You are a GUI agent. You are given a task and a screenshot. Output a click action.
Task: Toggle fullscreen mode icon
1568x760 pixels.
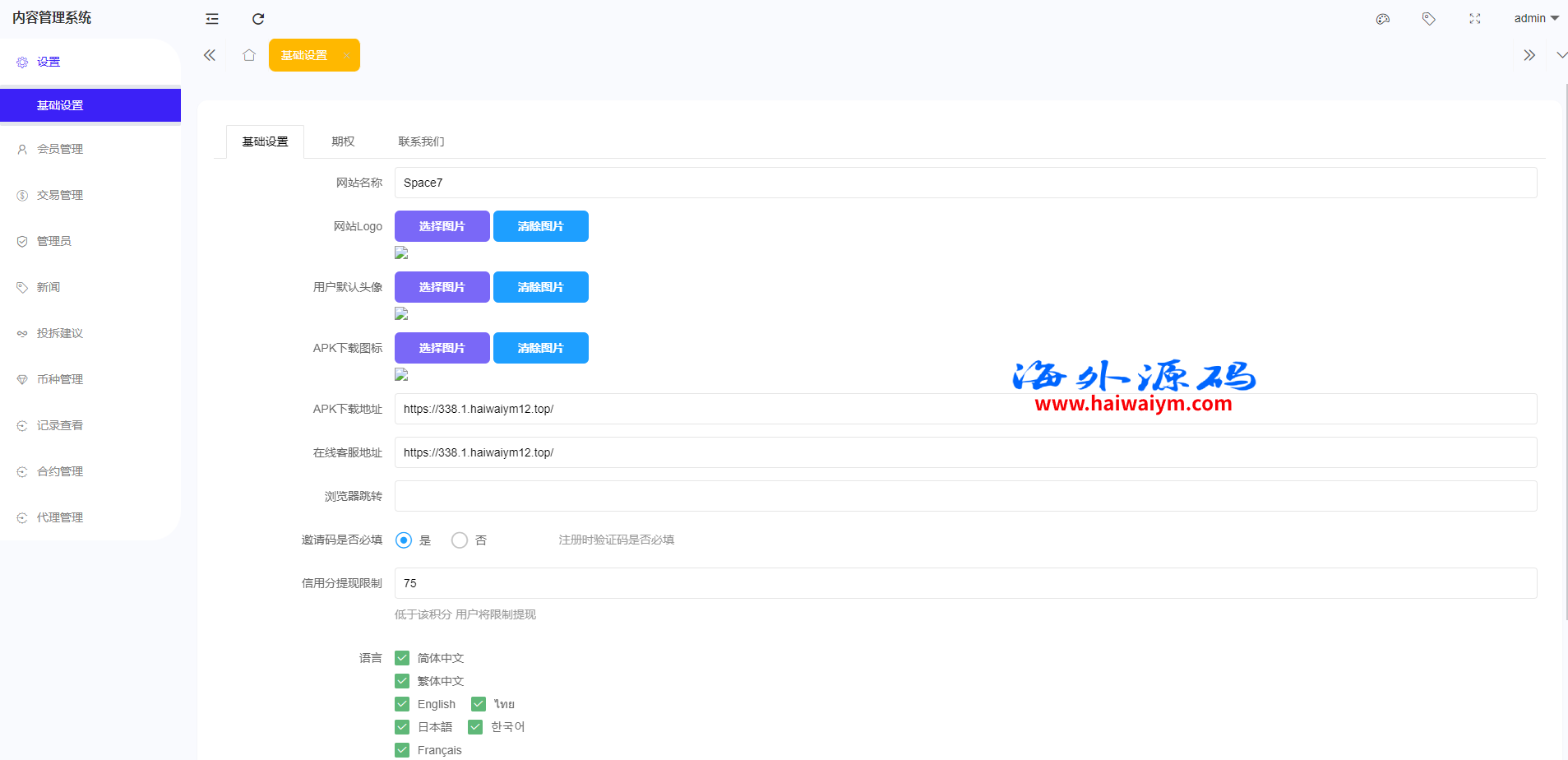click(x=1475, y=19)
